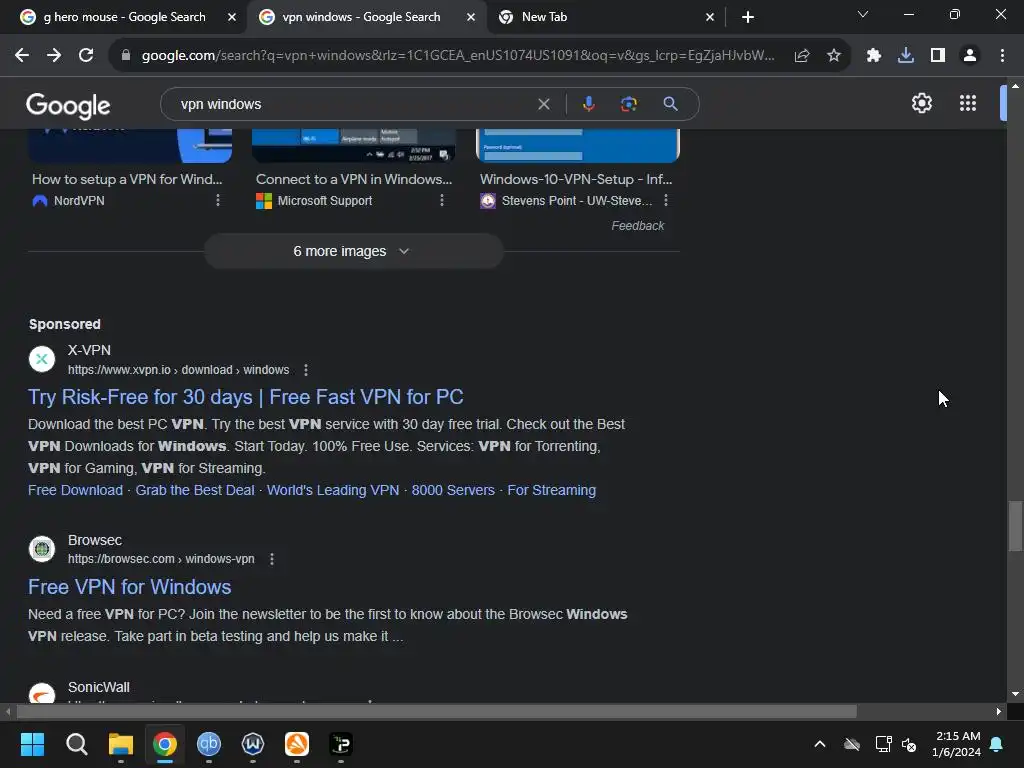Click browsec.com windows-vpn URL text
This screenshot has height=768, width=1024.
[x=161, y=559]
